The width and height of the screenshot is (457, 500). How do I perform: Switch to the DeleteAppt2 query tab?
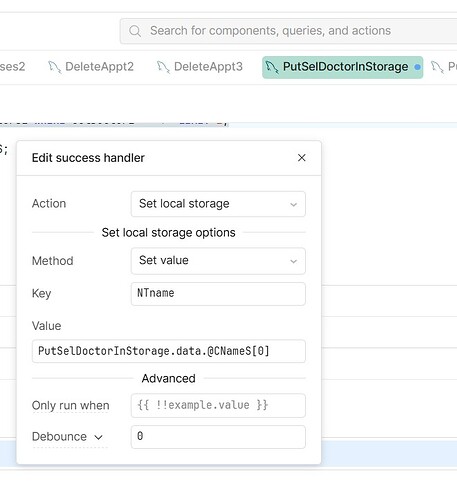pos(91,67)
